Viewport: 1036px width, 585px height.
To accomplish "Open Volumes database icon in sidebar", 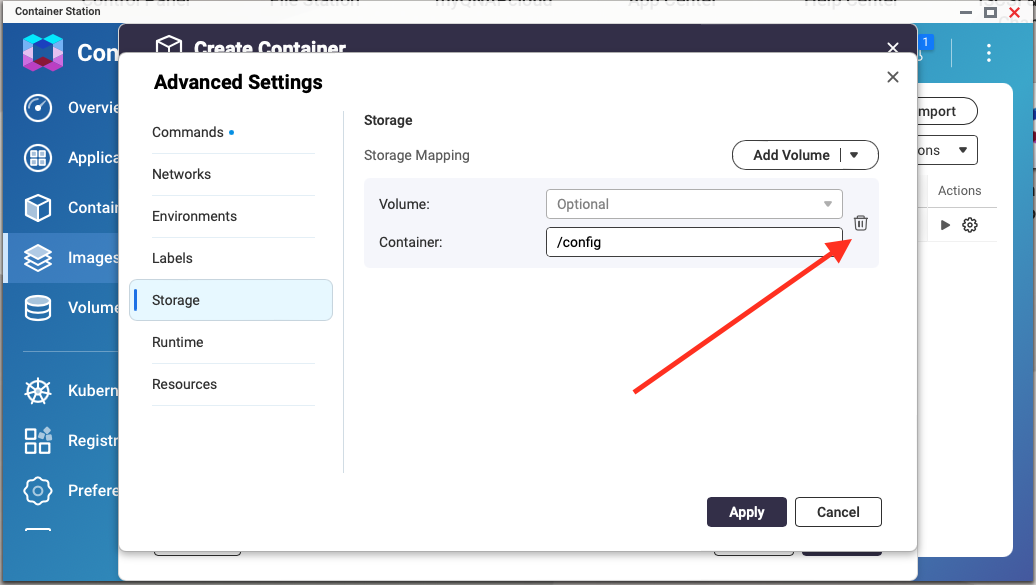I will coord(38,308).
